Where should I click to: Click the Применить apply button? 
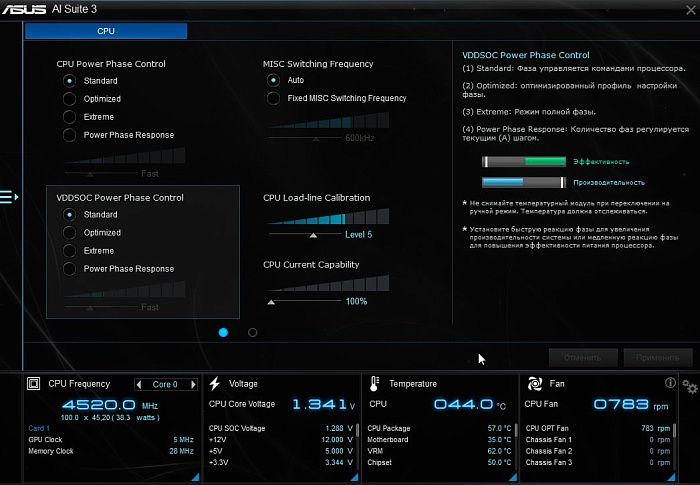(657, 357)
